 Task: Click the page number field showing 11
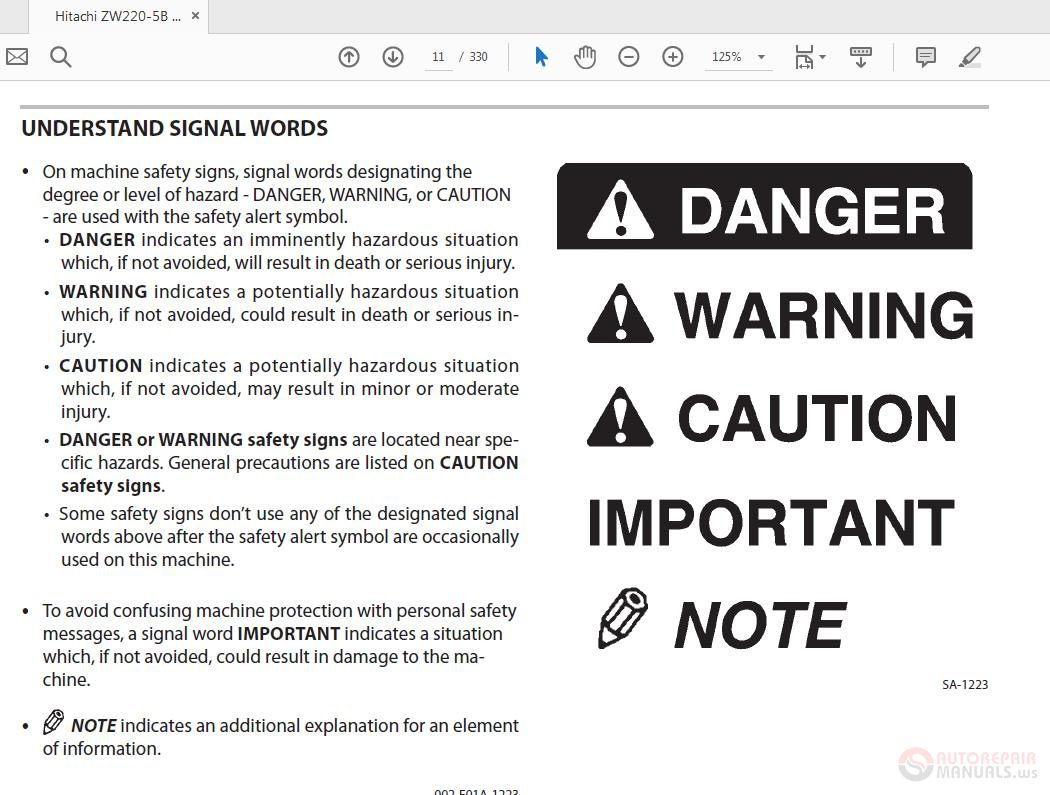point(439,57)
